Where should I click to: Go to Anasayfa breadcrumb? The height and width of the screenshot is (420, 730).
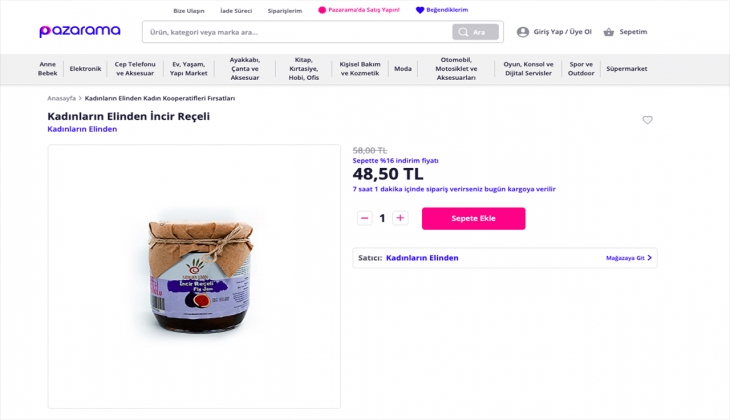(x=61, y=98)
